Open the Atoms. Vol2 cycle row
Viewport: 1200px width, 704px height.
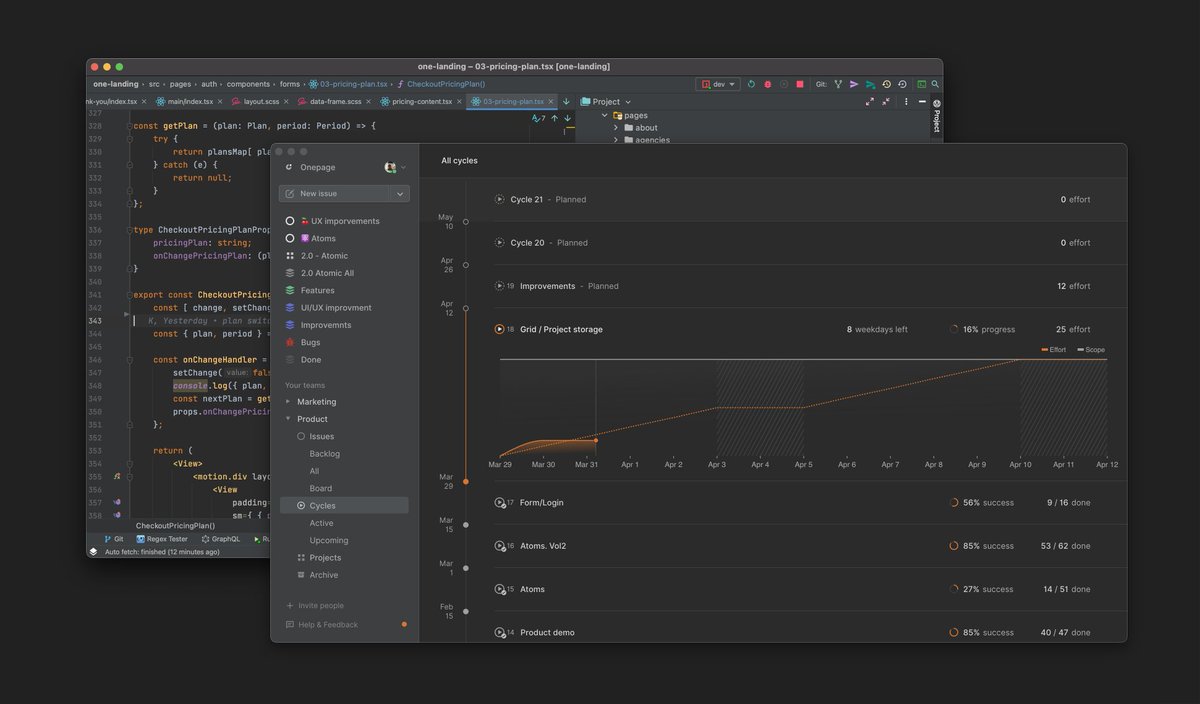point(792,546)
